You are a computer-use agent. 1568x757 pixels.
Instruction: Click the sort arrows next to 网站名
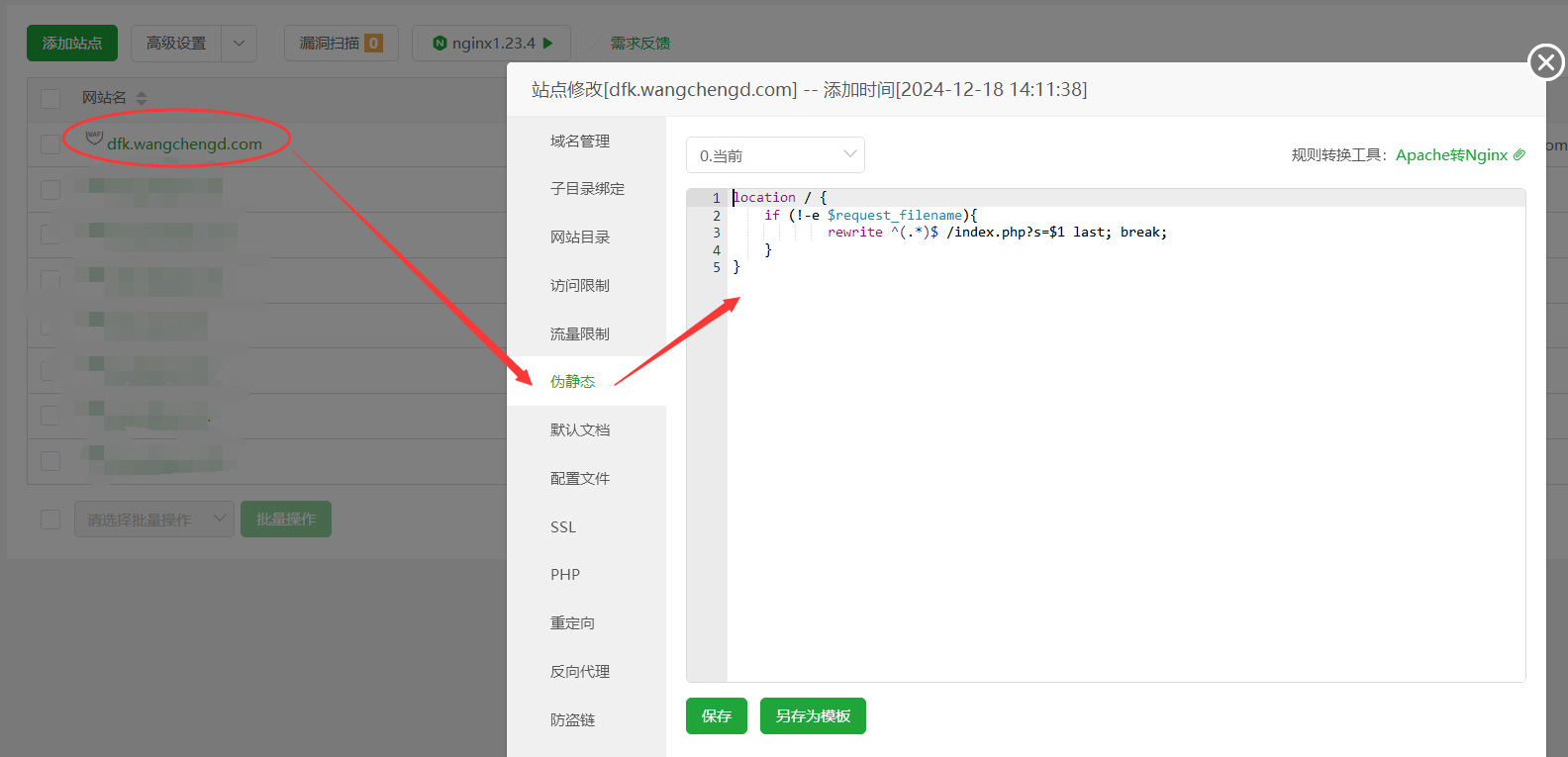coord(142,98)
